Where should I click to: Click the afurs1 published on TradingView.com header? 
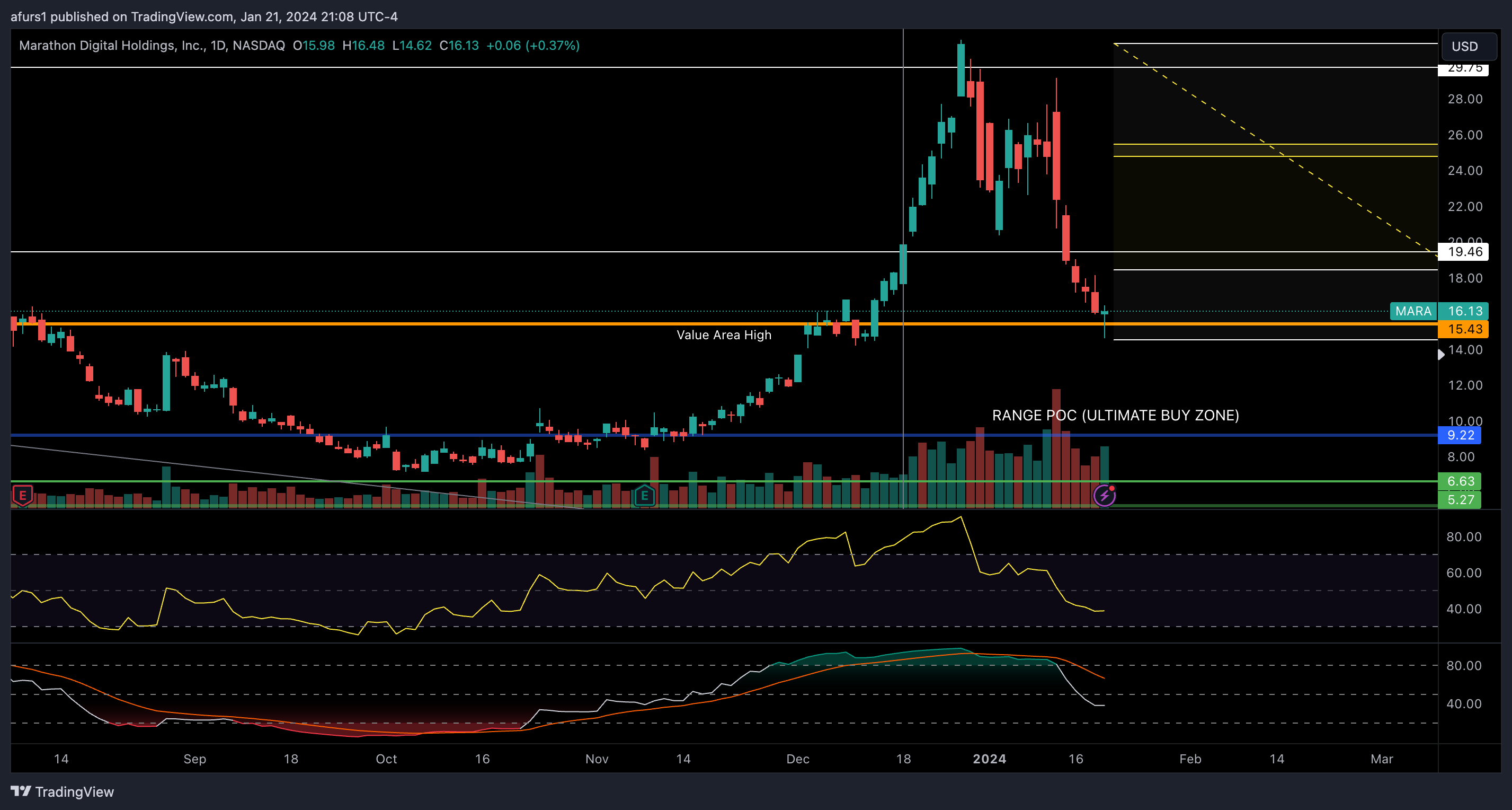click(204, 16)
